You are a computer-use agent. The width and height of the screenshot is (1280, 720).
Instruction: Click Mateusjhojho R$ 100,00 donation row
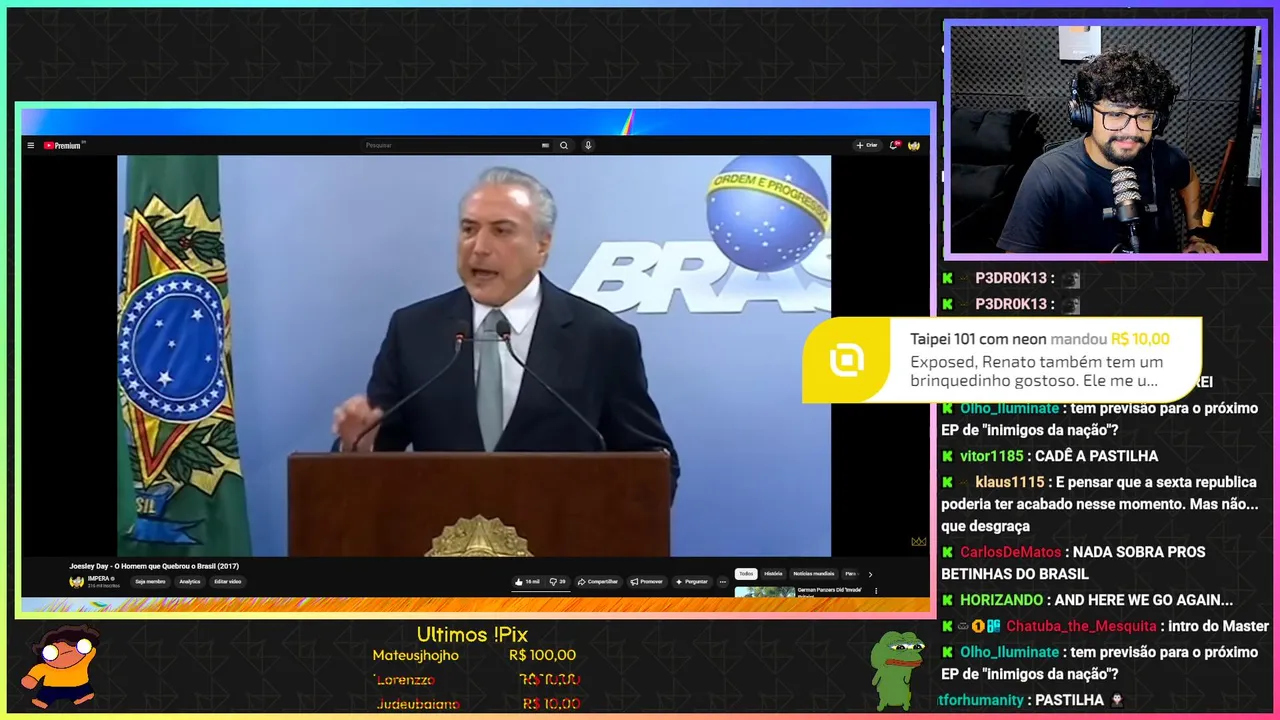(474, 655)
